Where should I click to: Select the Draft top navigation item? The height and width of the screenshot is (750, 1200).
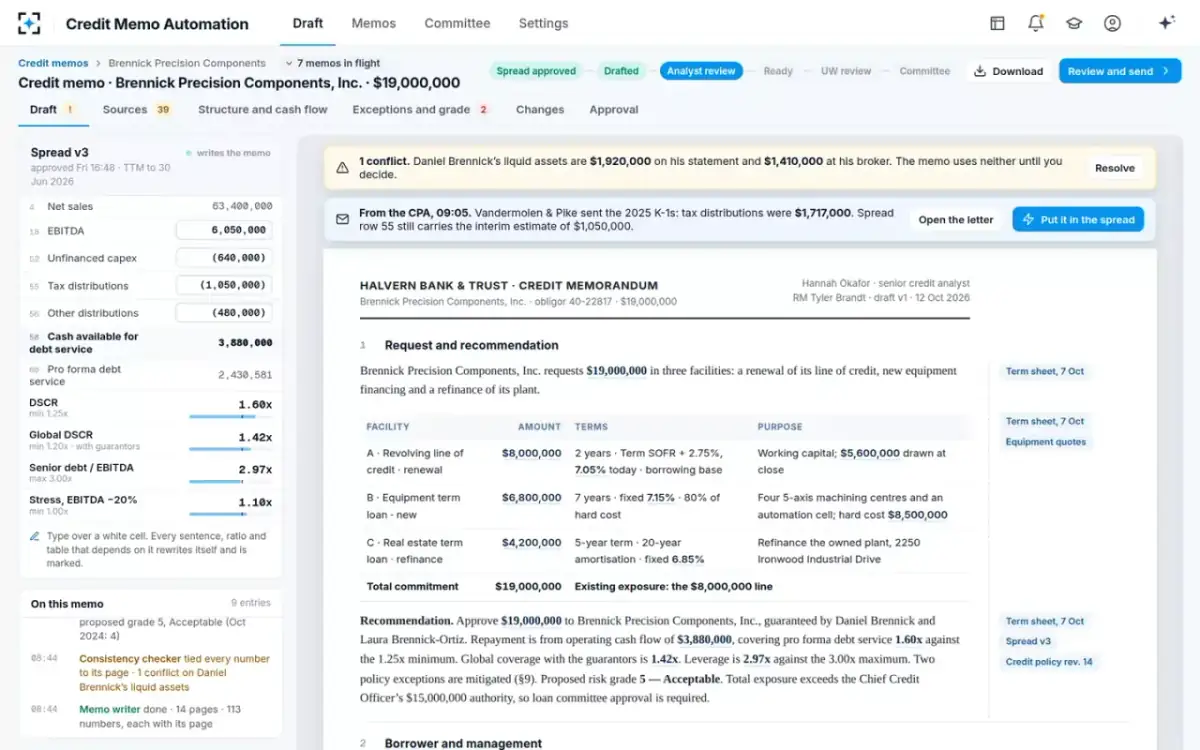[x=308, y=23]
